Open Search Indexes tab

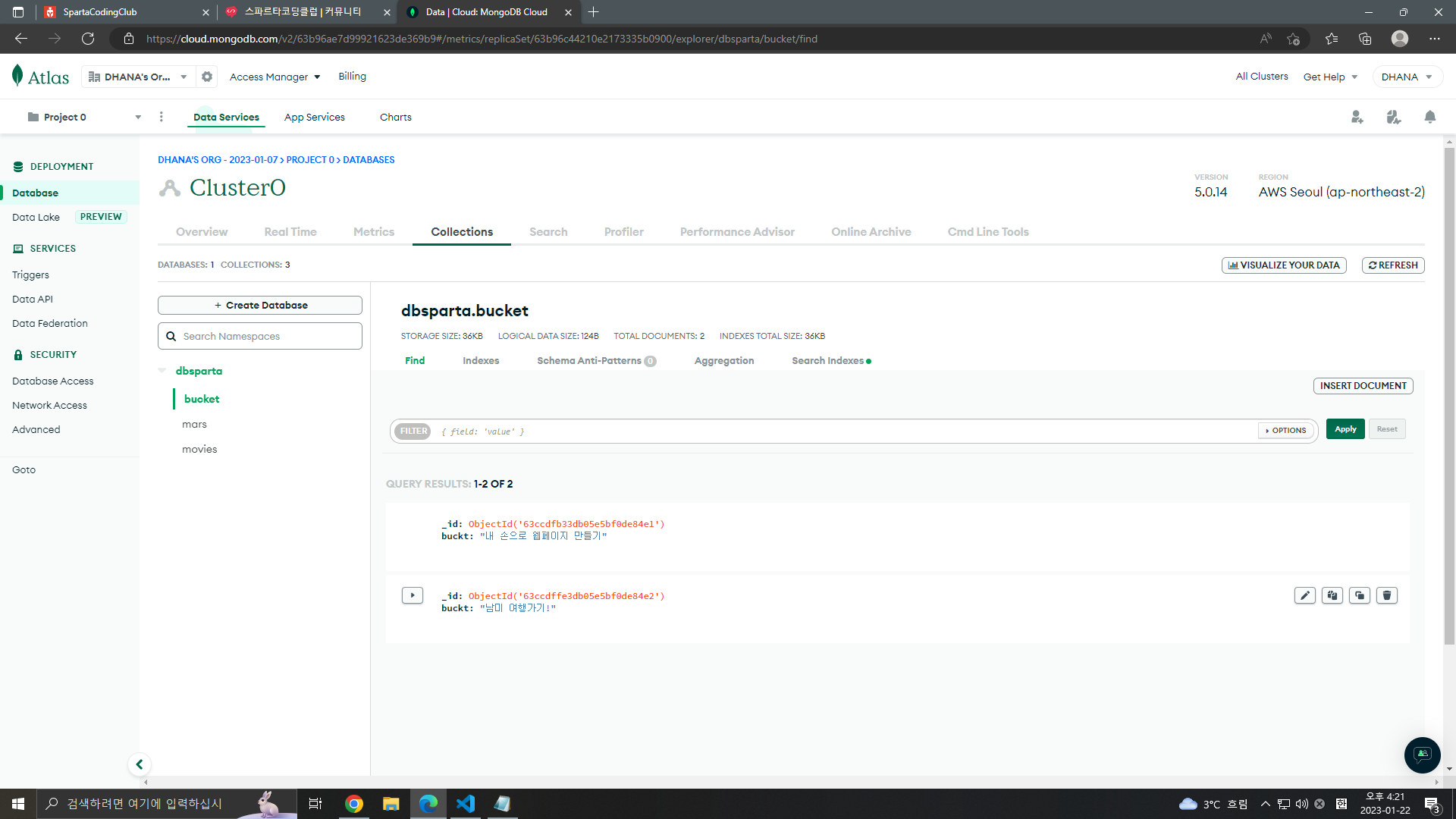831,360
